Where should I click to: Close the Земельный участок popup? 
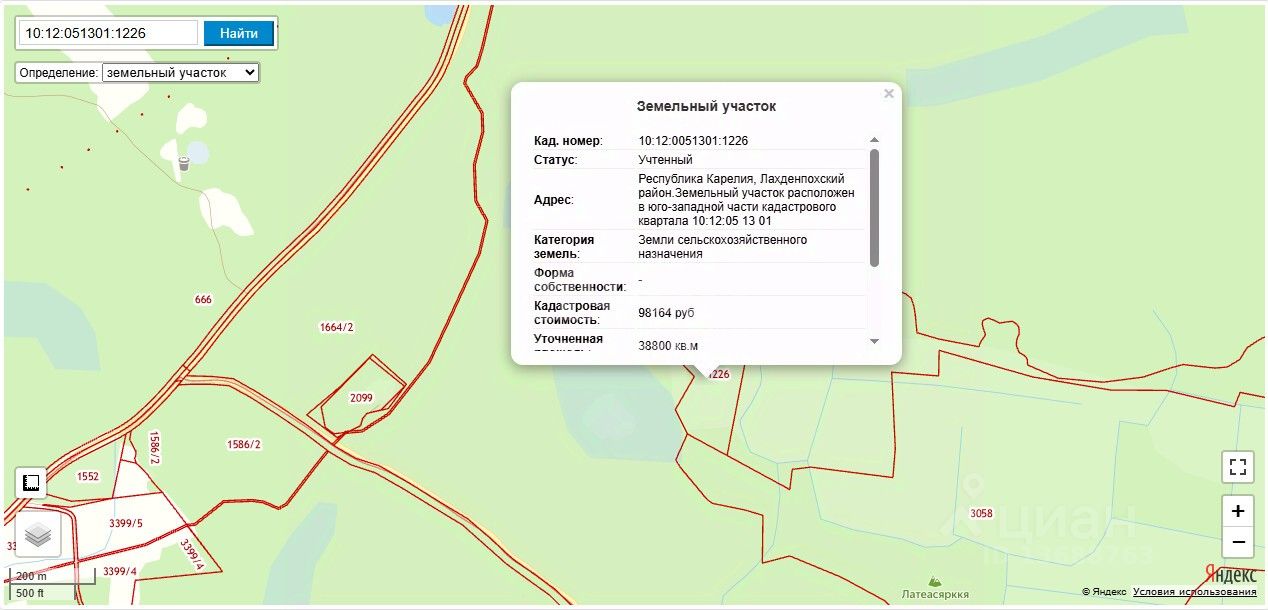click(888, 94)
